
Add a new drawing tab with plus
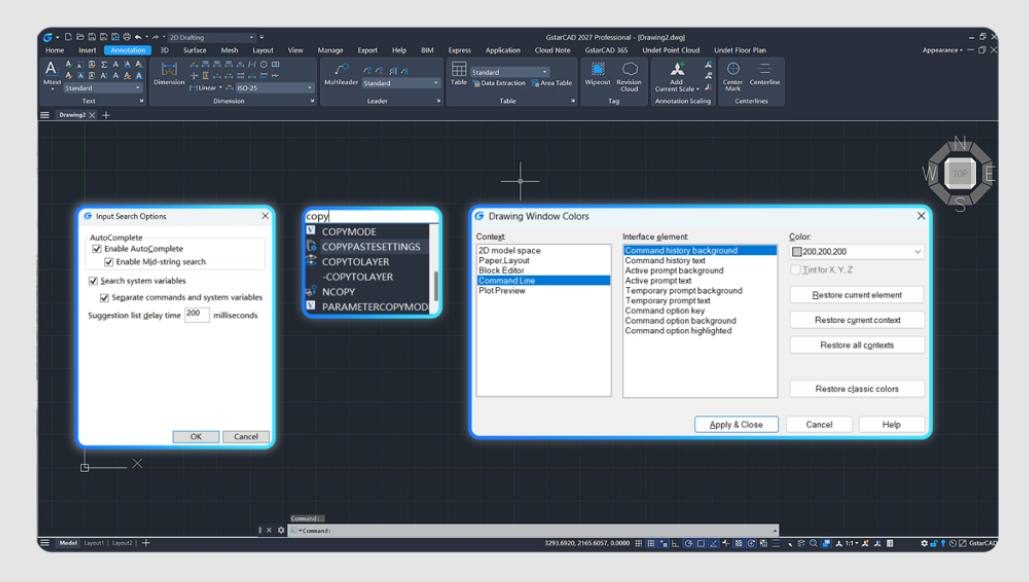coord(106,115)
